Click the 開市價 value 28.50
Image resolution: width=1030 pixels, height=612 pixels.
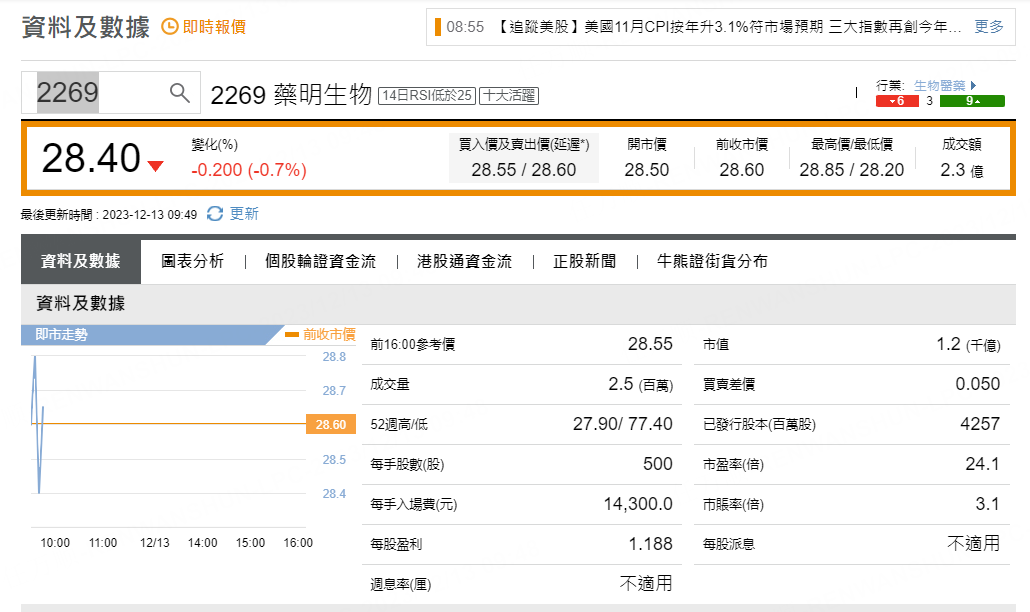646,170
